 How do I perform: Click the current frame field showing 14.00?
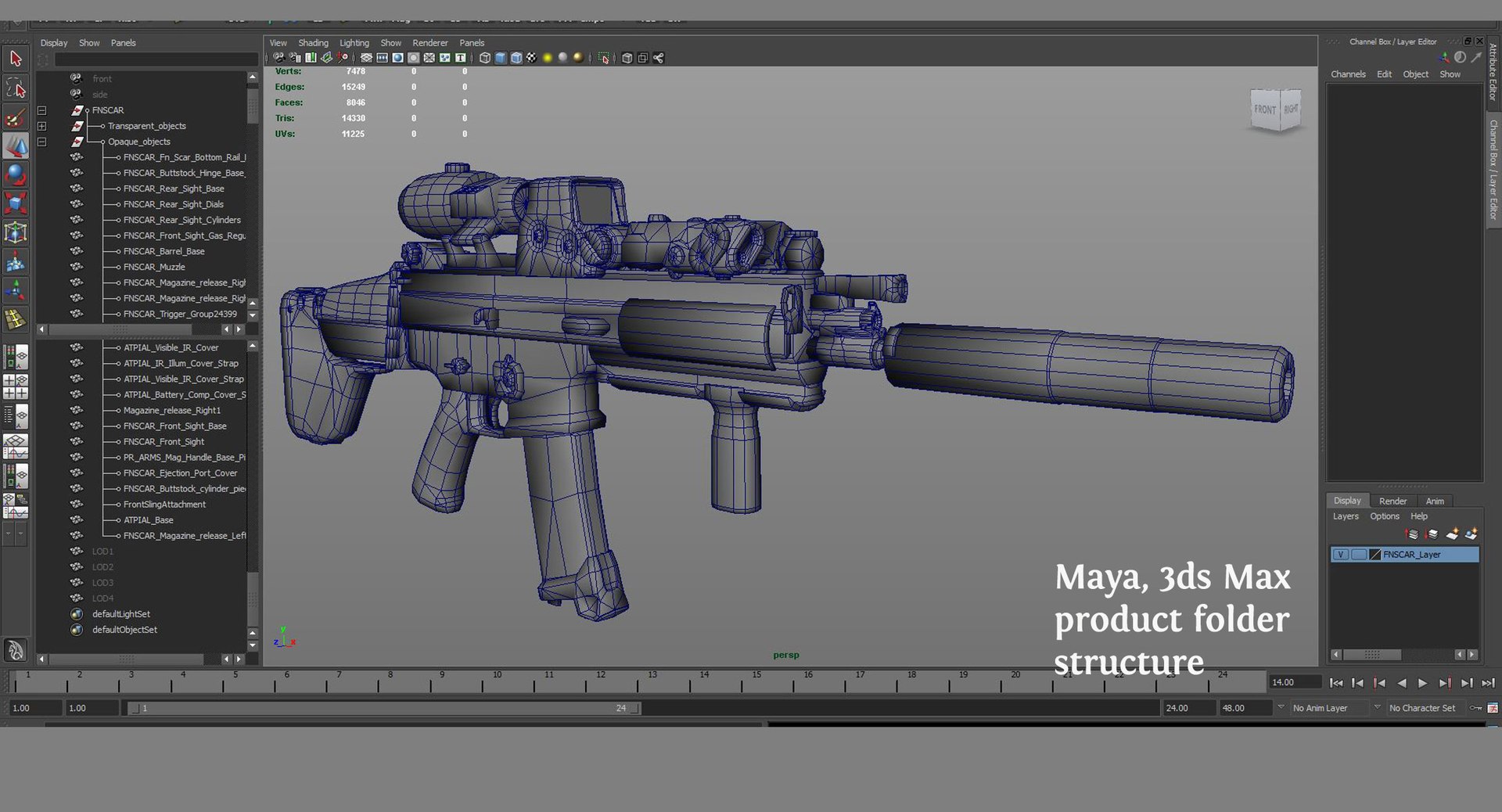(1295, 682)
